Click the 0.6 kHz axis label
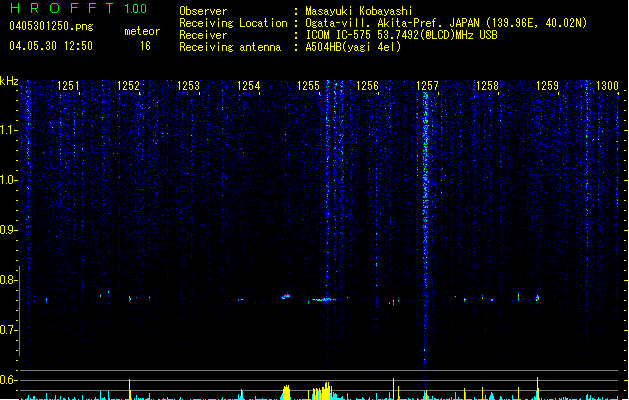 coord(9,380)
